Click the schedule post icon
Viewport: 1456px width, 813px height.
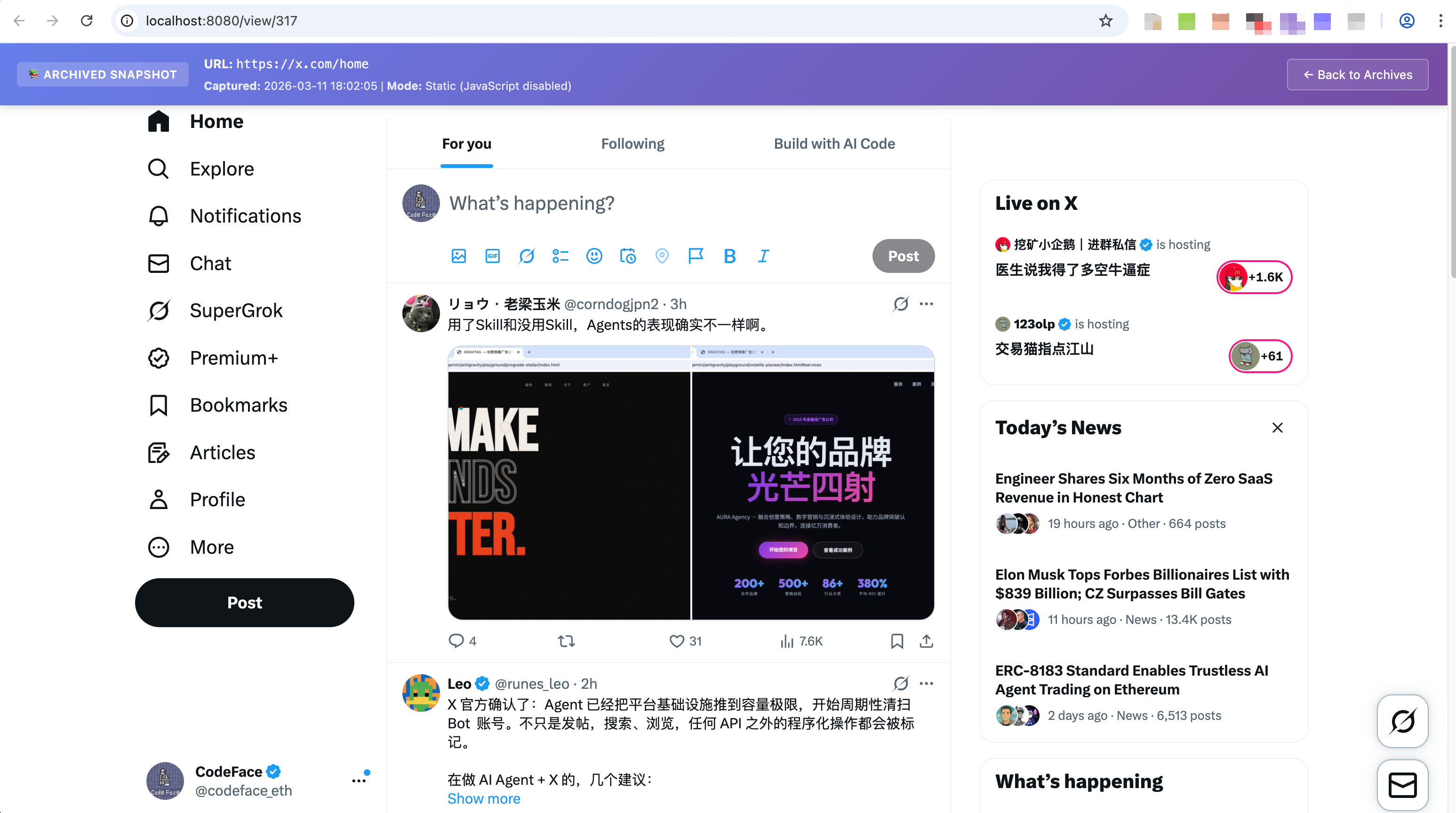pyautogui.click(x=628, y=256)
